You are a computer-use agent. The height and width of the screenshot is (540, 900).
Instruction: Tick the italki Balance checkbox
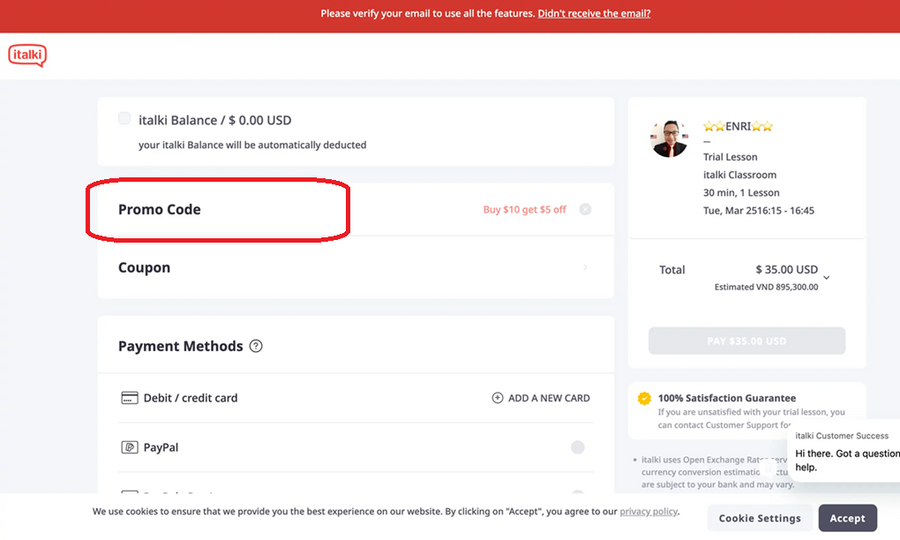click(x=124, y=119)
